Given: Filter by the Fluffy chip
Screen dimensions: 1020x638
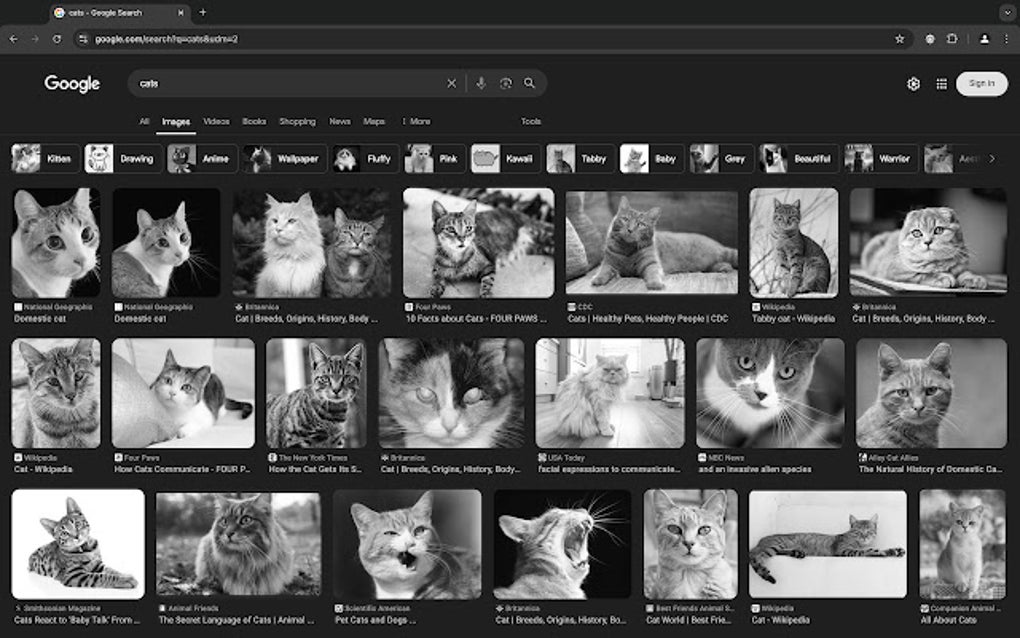Looking at the screenshot, I should pos(364,159).
